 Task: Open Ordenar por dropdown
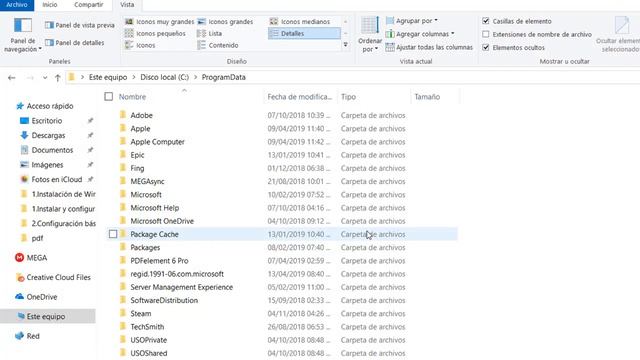[370, 35]
